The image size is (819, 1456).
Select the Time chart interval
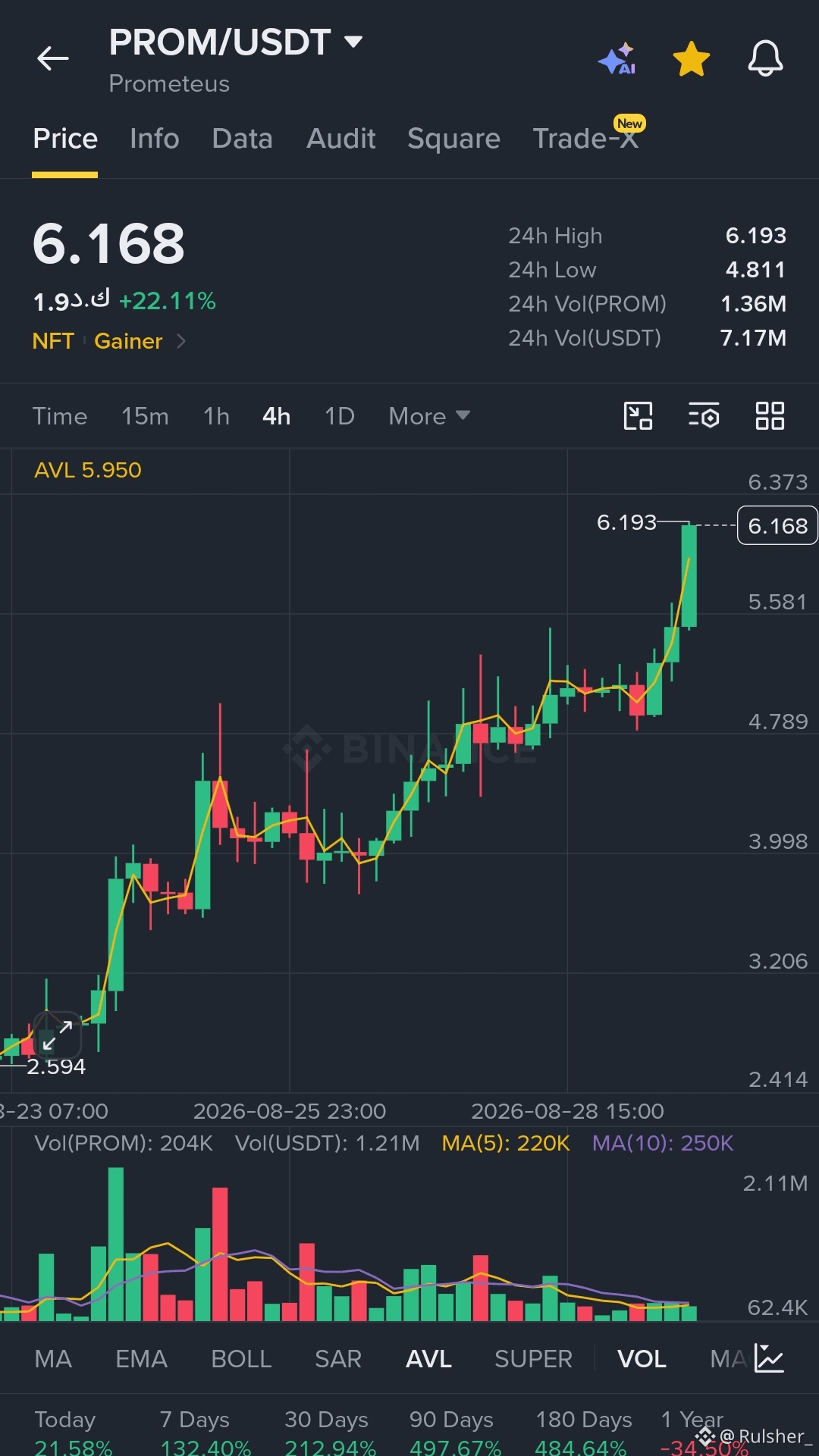pos(60,416)
